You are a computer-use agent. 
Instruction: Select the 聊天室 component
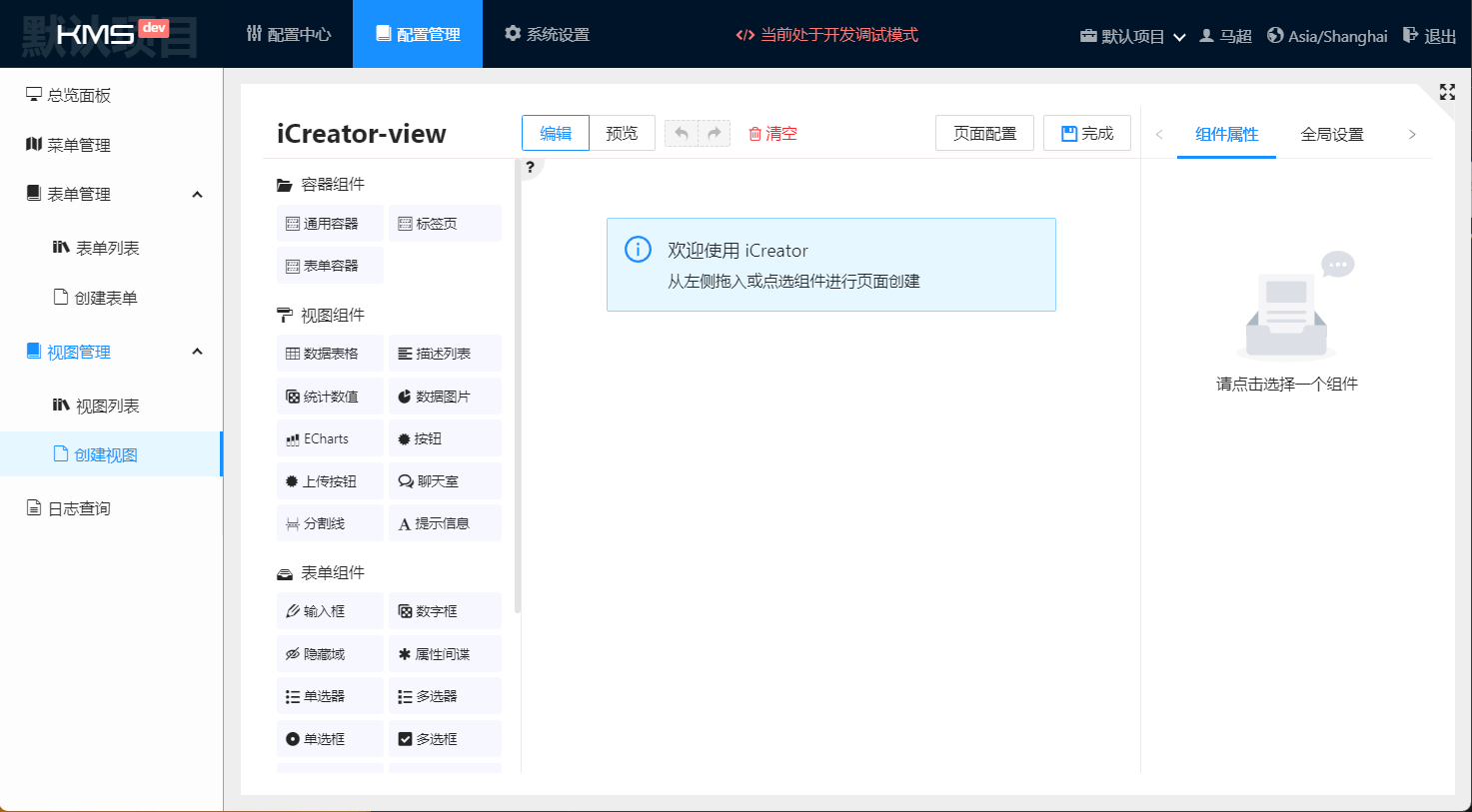[x=444, y=481]
